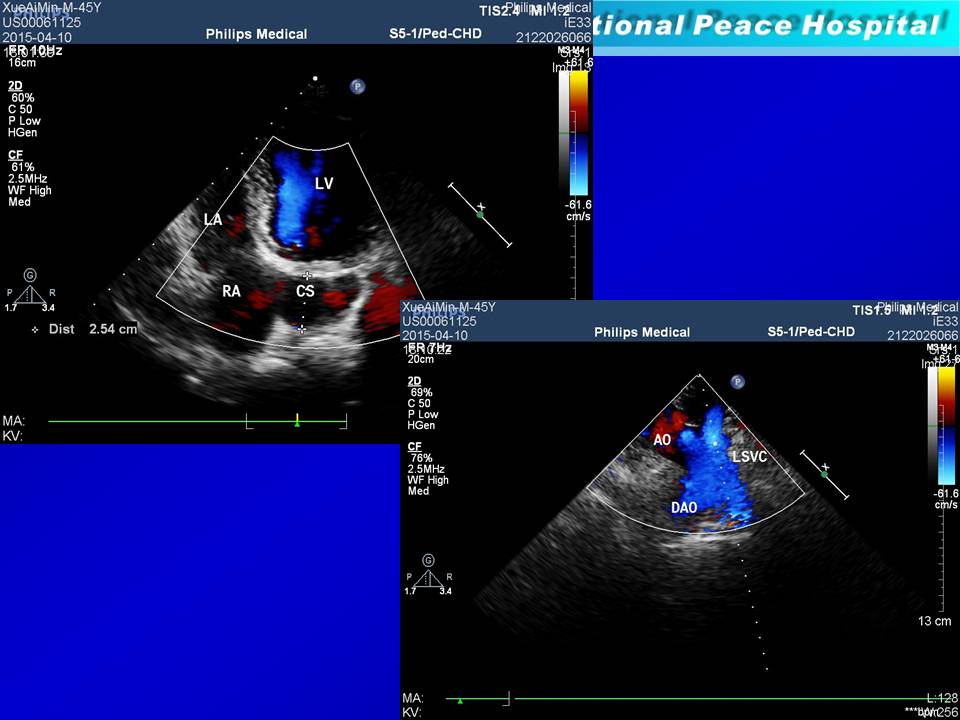Click the DAO label in lower-right scan

(684, 508)
